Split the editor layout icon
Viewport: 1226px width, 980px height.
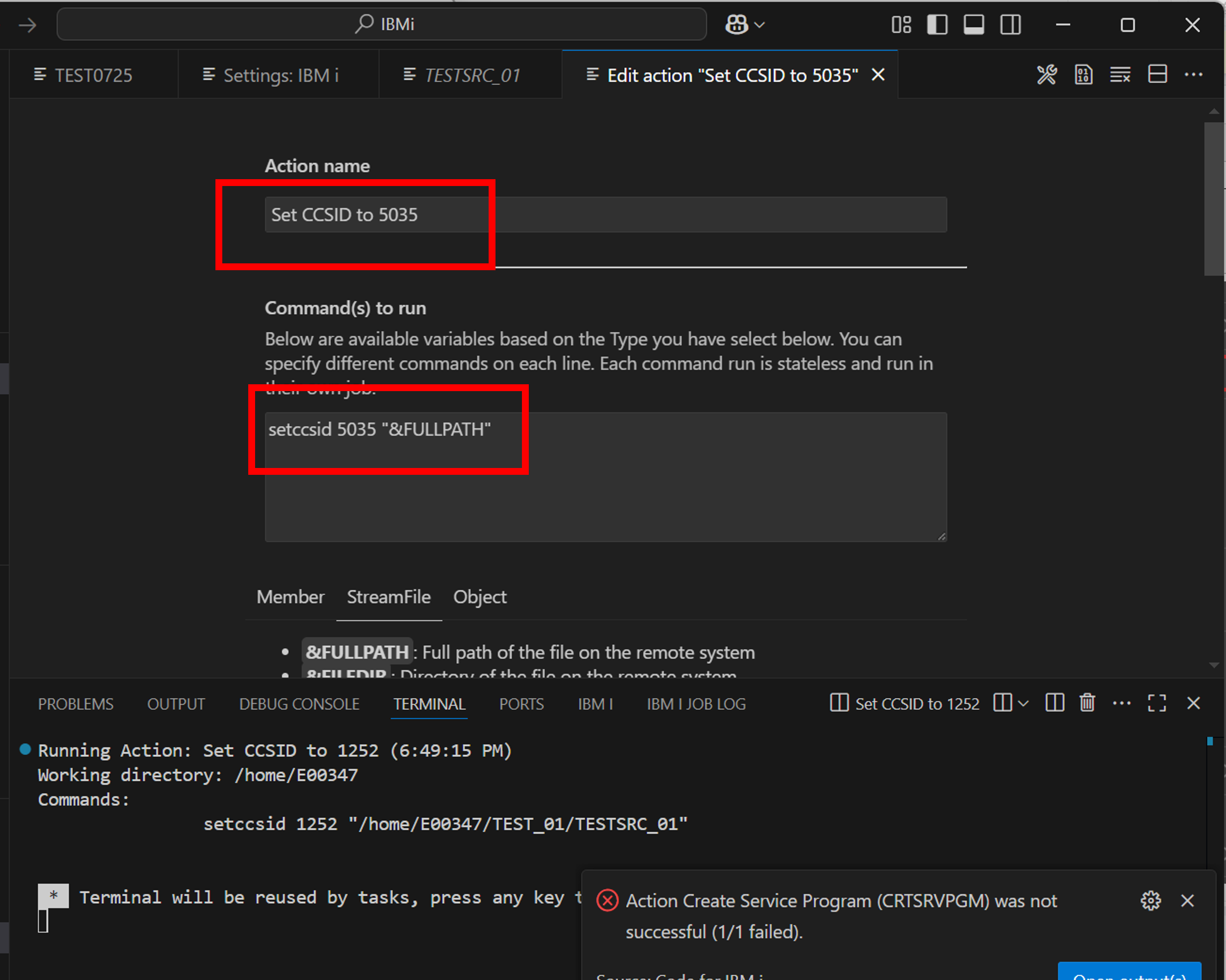pos(1157,74)
